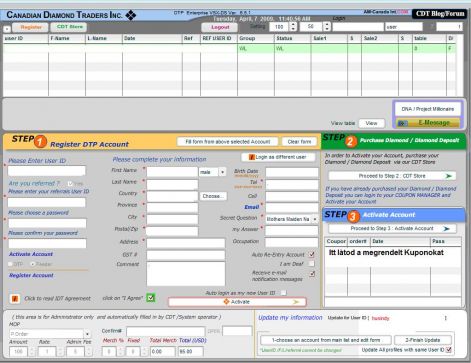Image resolution: width=471 pixels, height=363 pixels.
Task: Click the Activate button
Action: click(x=237, y=302)
